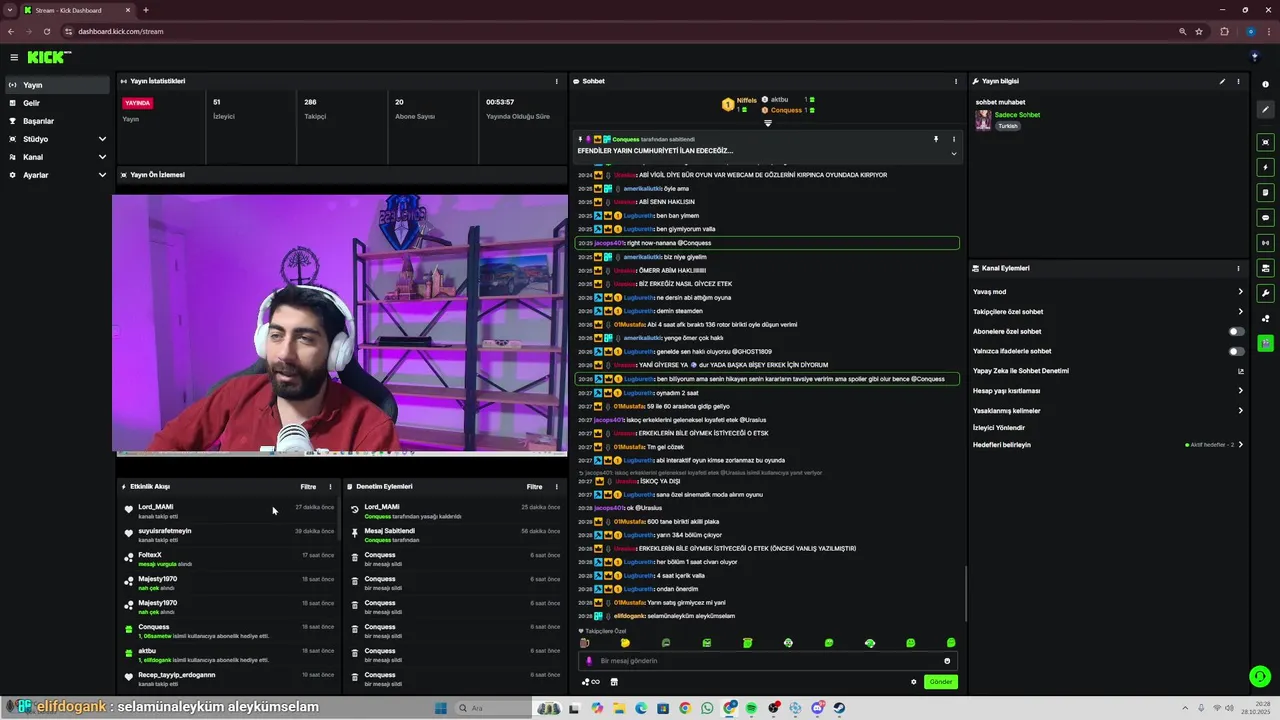Open Etkinlik Akışı panel three-dot menu

click(330, 487)
